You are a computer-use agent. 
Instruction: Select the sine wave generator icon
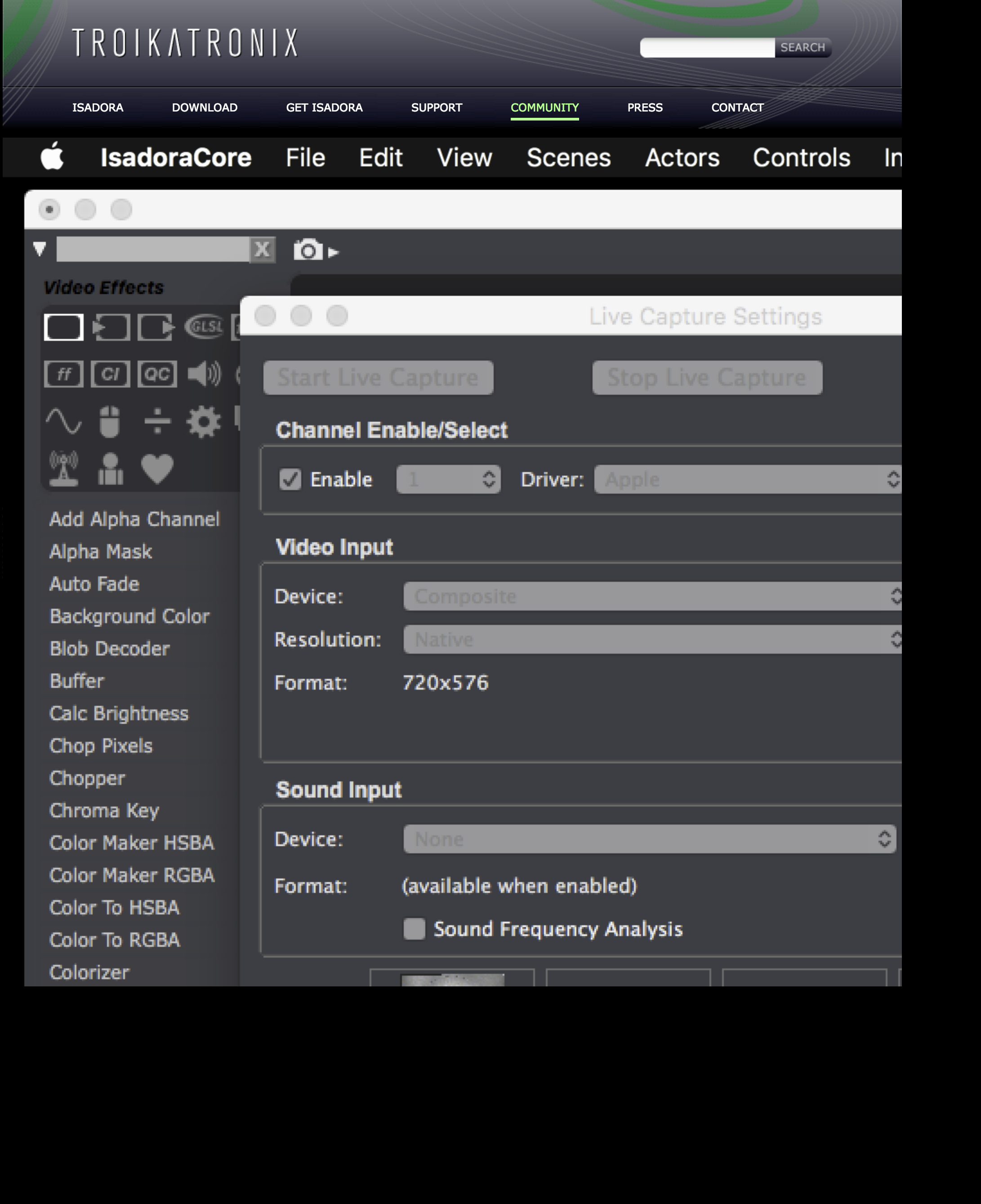click(63, 421)
